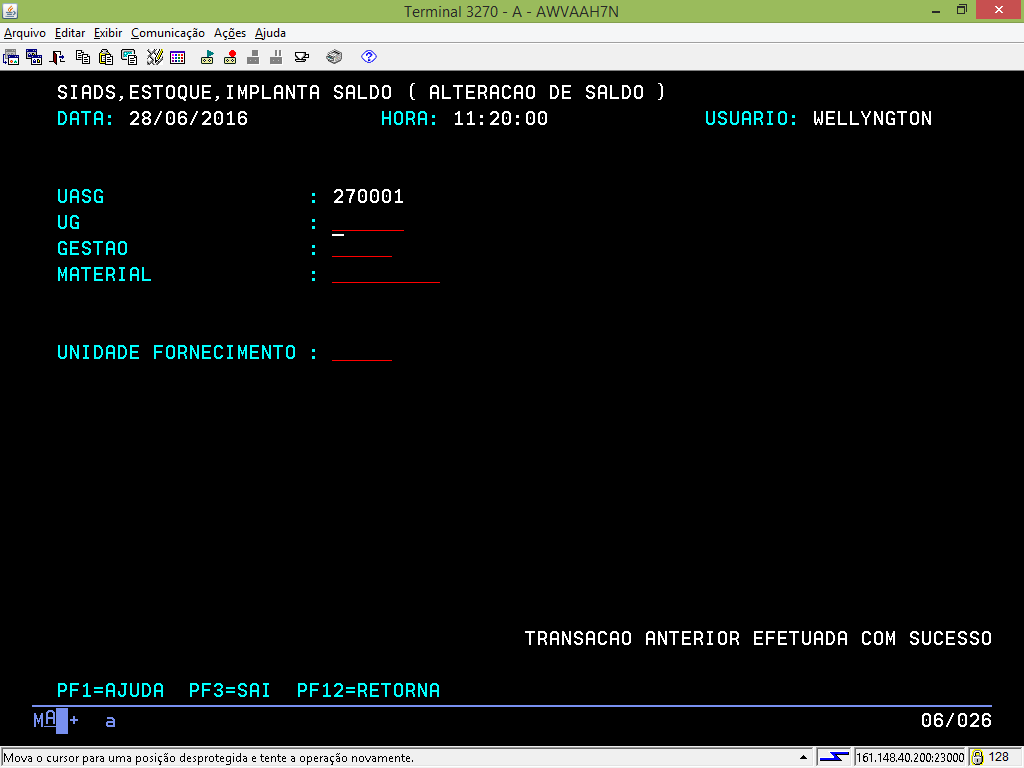Click the username WELLYNGTON
Screen dimensions: 1024x768
(872, 118)
